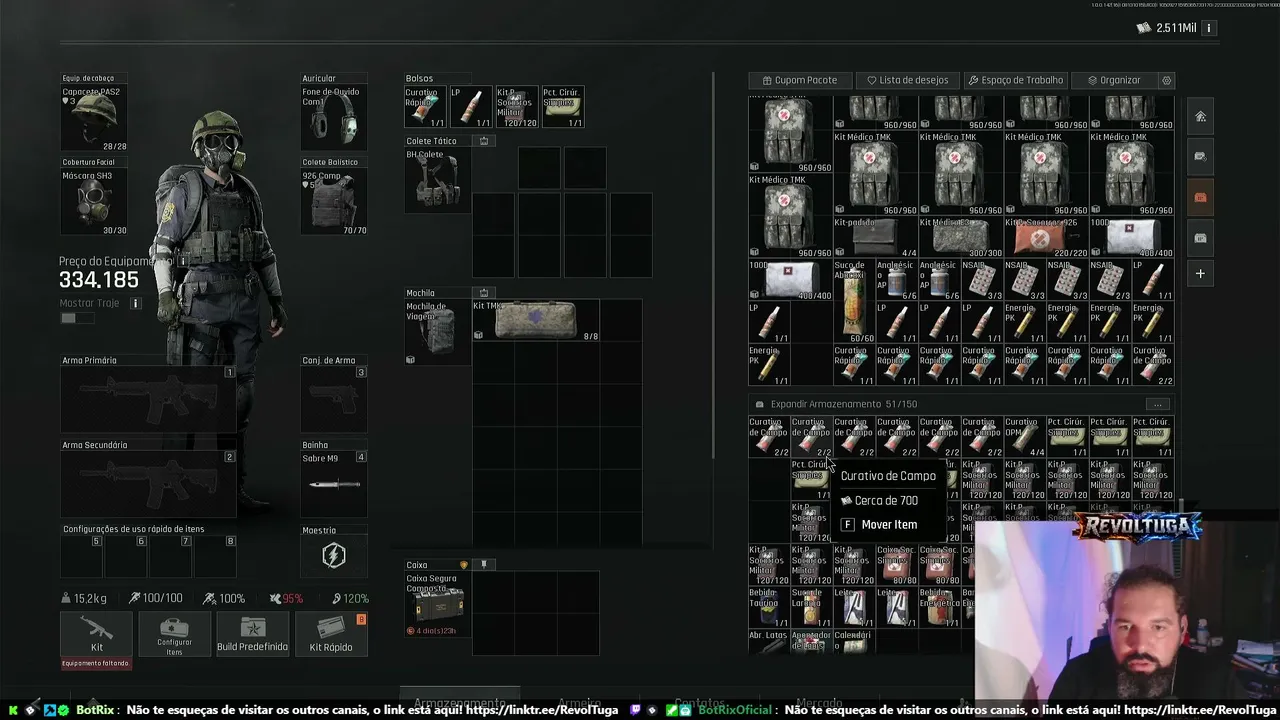Select the Arma Secundária weapon slot
Viewport: 1280px width, 720px height.
tap(148, 484)
